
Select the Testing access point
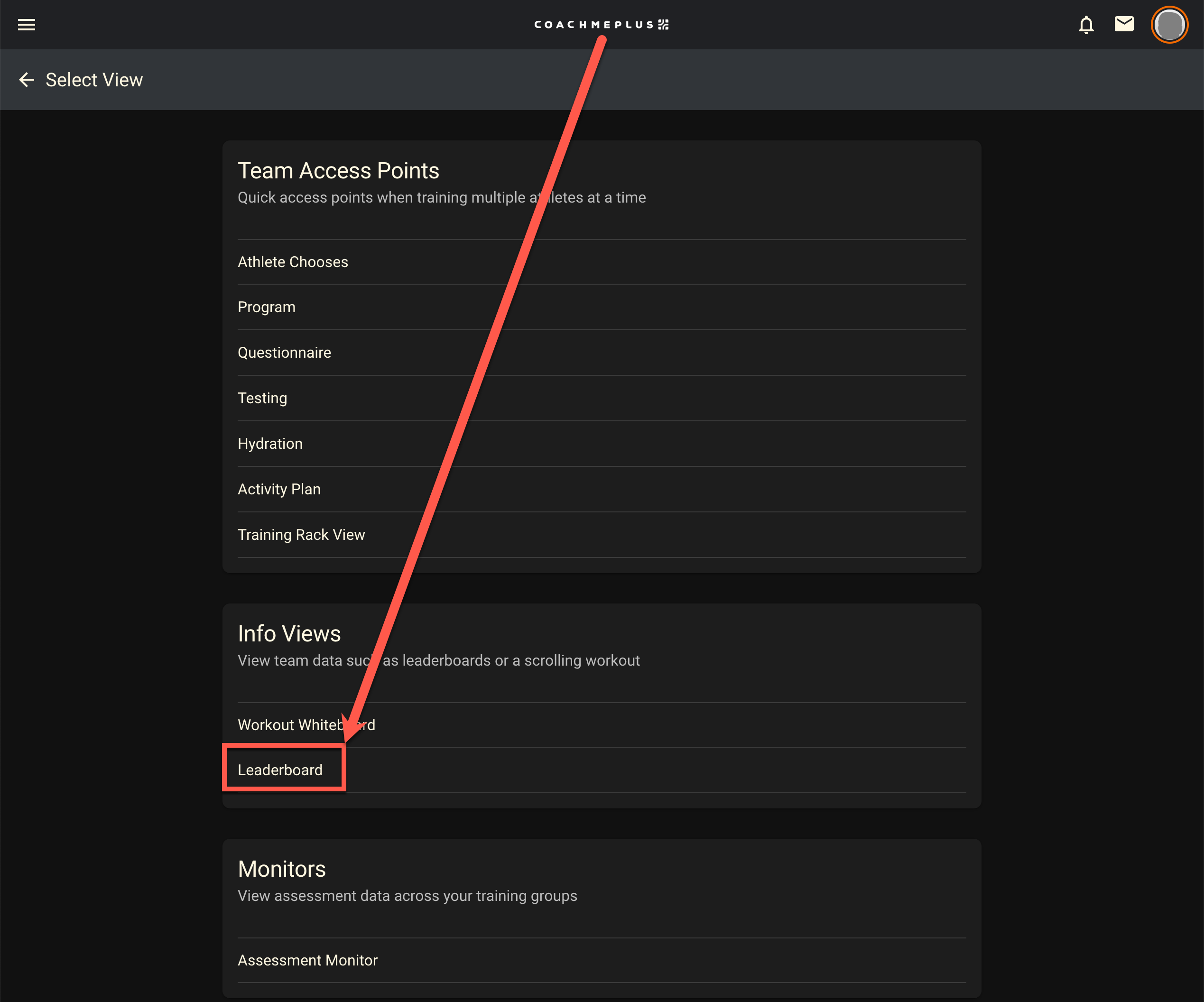tap(602, 399)
